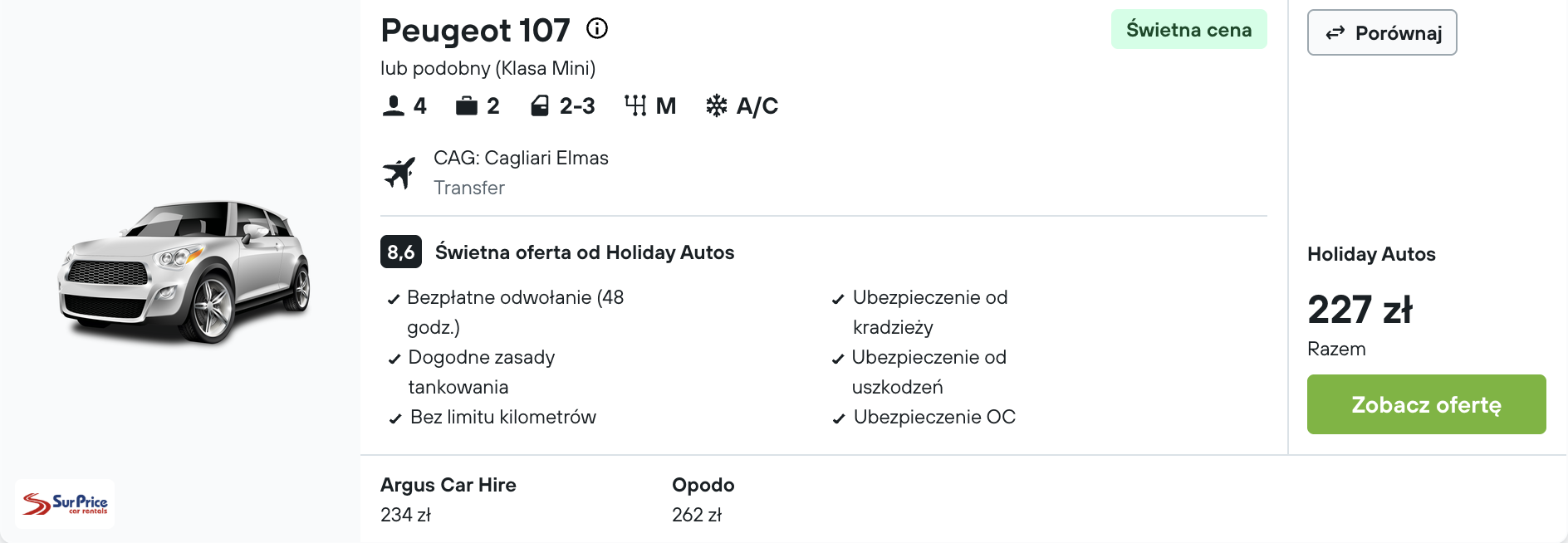Select the Argus Car Hire price option

point(448,499)
